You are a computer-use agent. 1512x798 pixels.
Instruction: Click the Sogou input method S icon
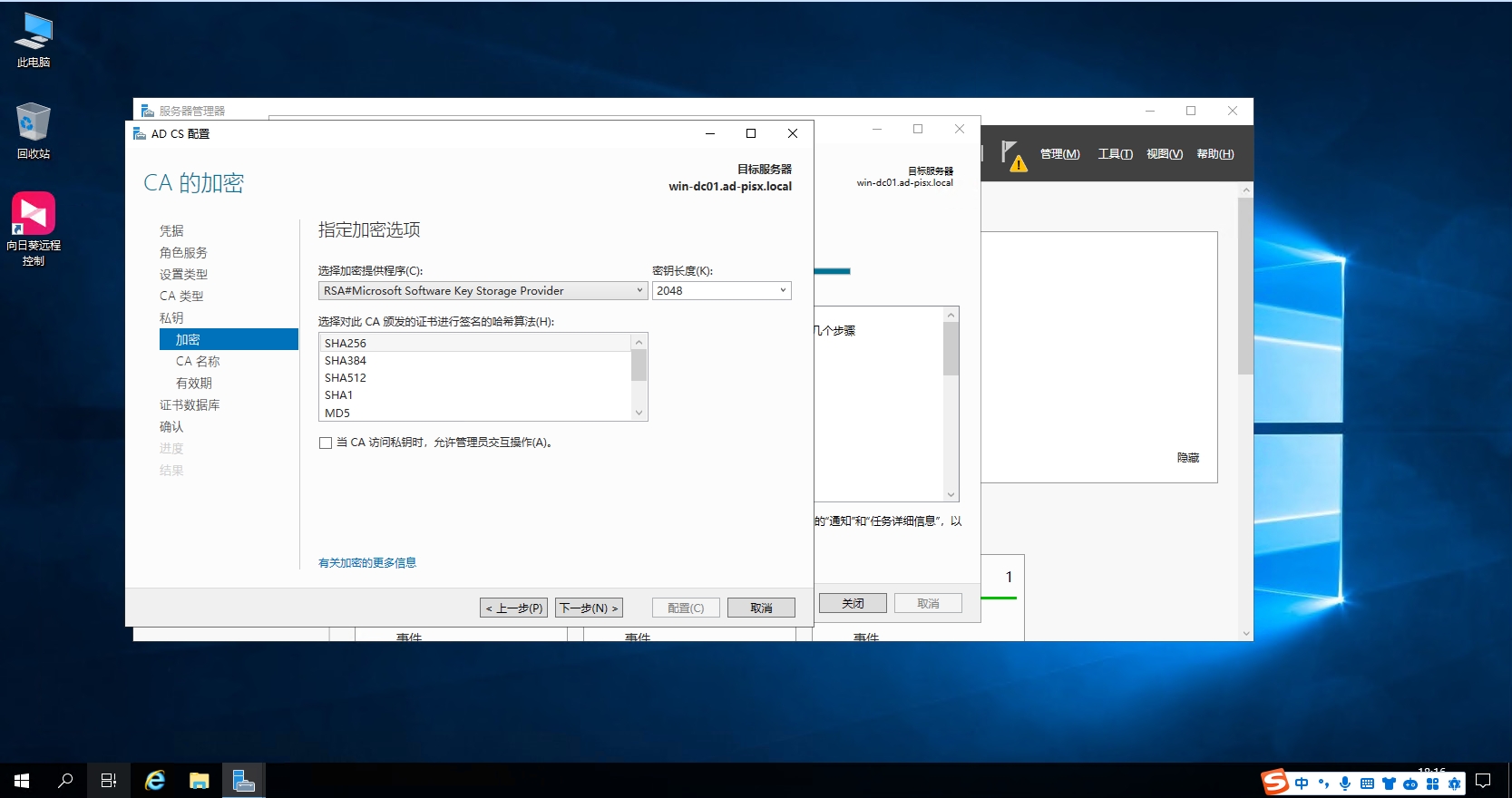(x=1275, y=782)
